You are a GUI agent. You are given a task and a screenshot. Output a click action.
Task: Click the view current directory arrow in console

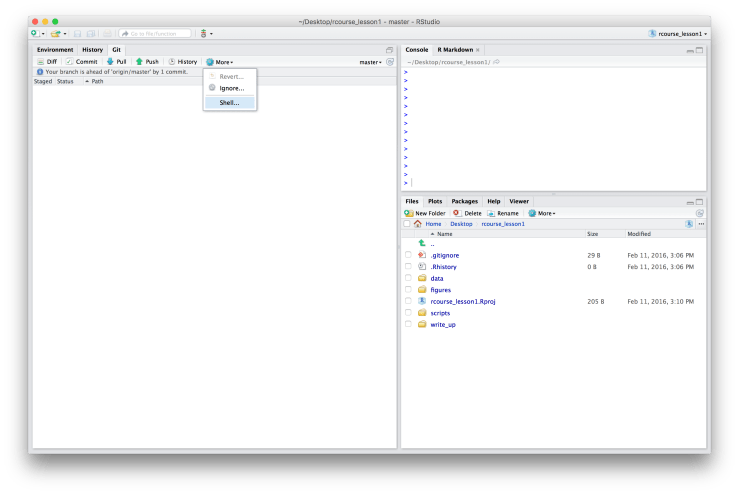click(x=497, y=62)
